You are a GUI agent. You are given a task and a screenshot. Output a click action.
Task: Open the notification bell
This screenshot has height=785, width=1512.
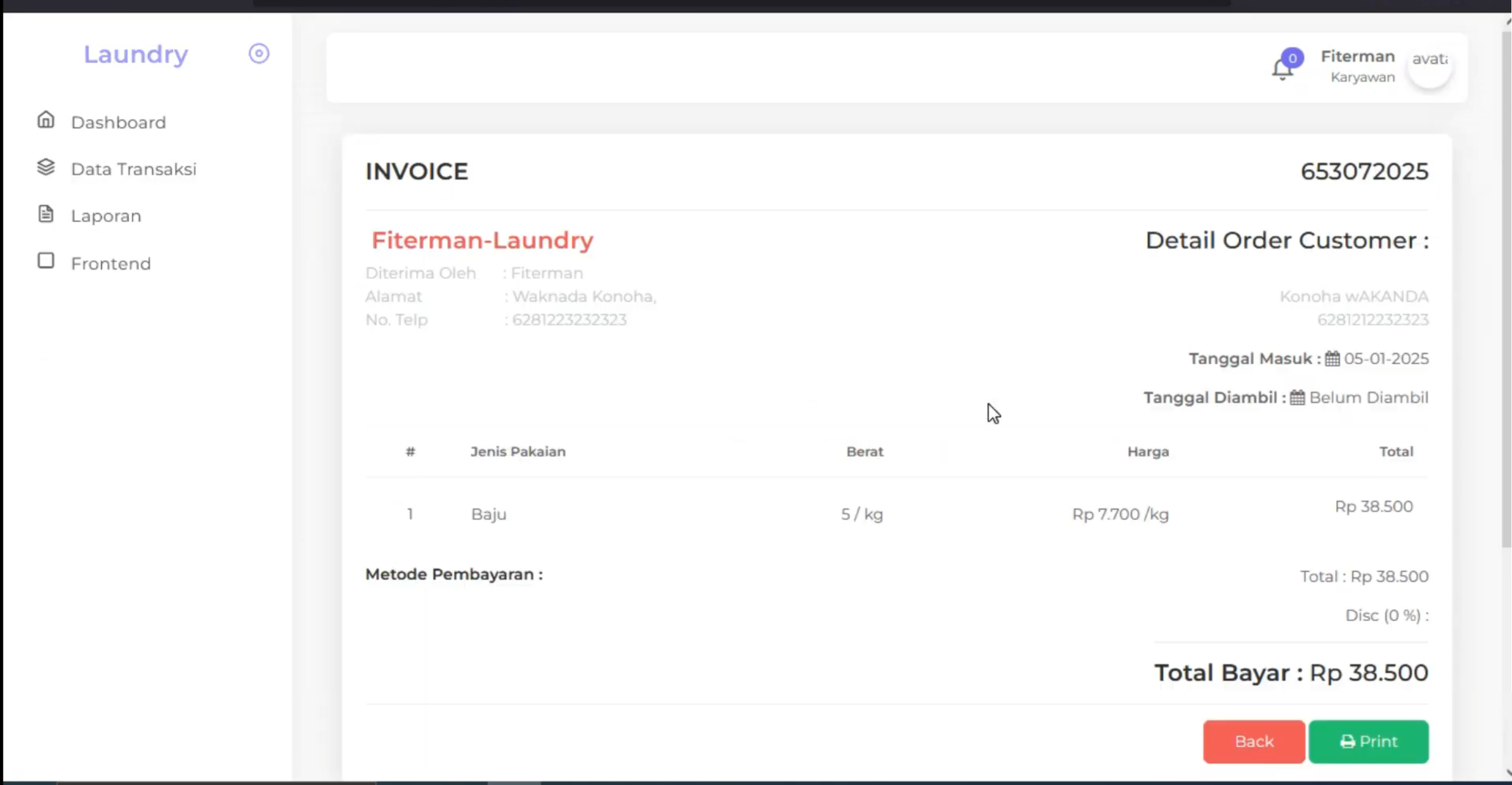coord(1282,70)
